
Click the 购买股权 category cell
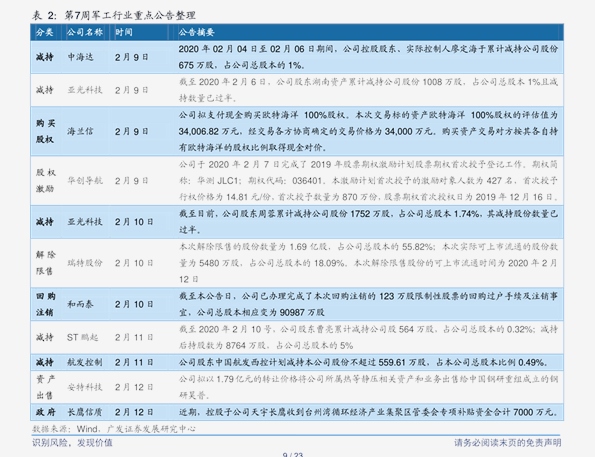point(46,131)
